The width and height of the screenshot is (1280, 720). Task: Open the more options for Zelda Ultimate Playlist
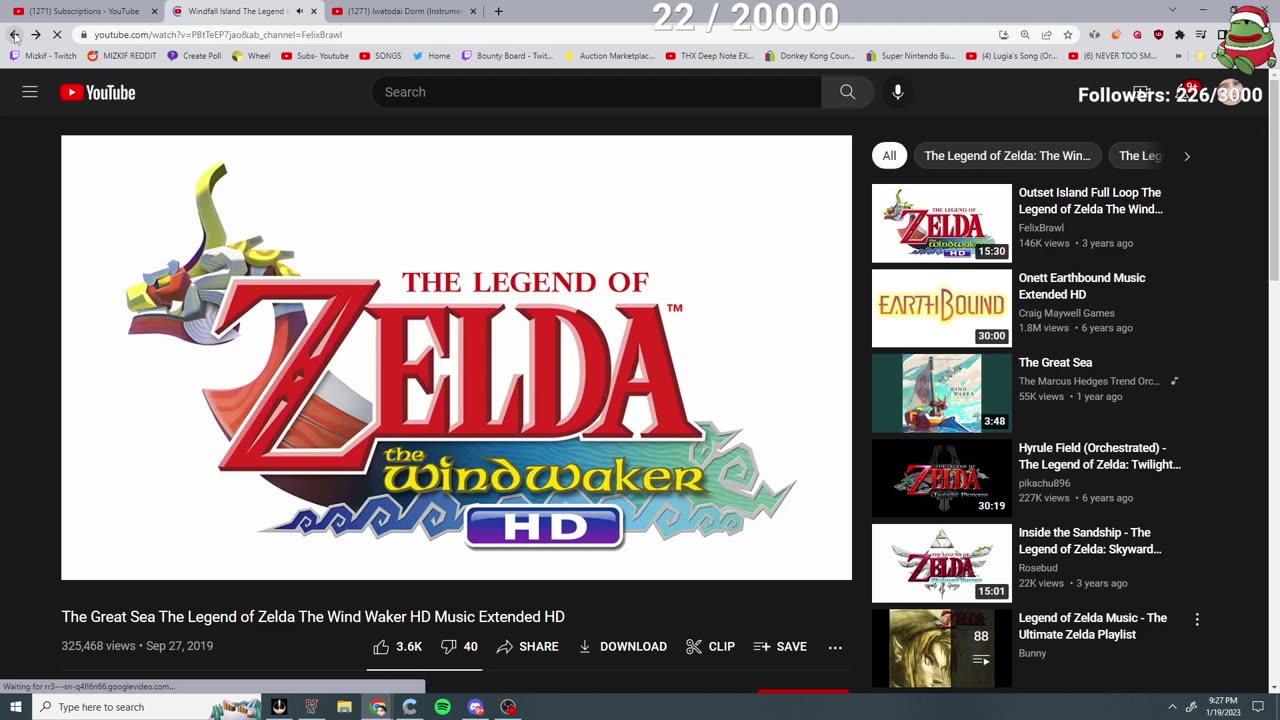pos(1197,620)
